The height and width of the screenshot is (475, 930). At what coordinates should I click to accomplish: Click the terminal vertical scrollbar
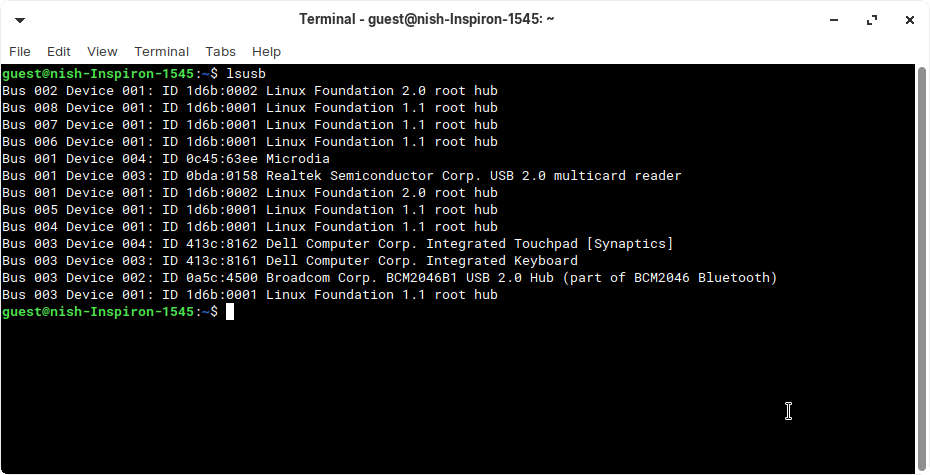(x=922, y=269)
